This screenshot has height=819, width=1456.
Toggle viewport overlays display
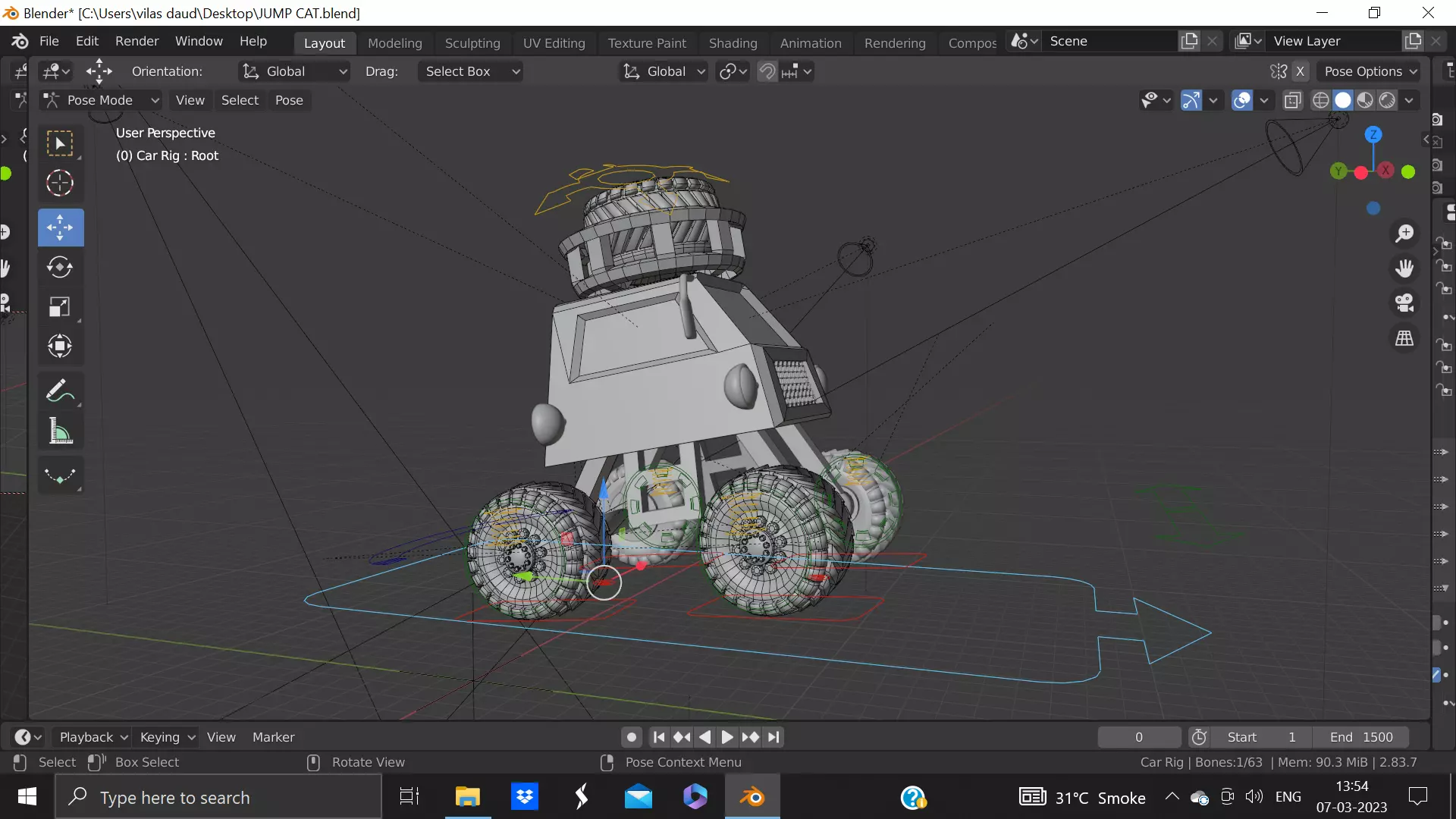(1242, 100)
